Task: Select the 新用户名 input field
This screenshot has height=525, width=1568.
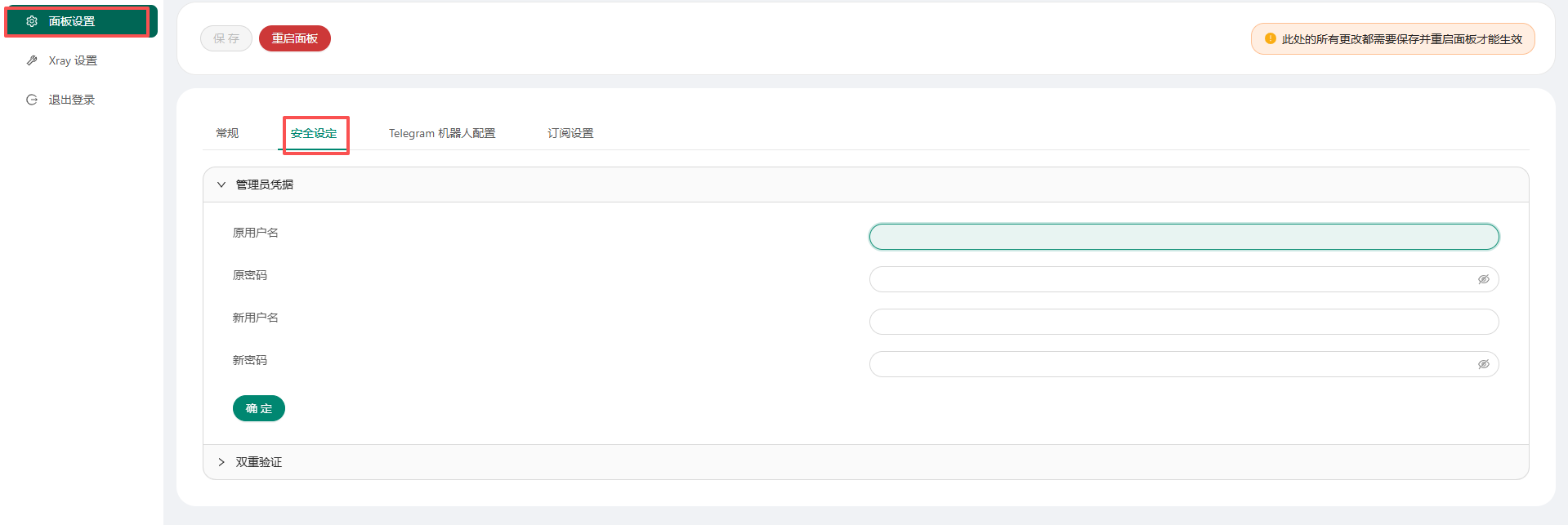Action: 1183,322
